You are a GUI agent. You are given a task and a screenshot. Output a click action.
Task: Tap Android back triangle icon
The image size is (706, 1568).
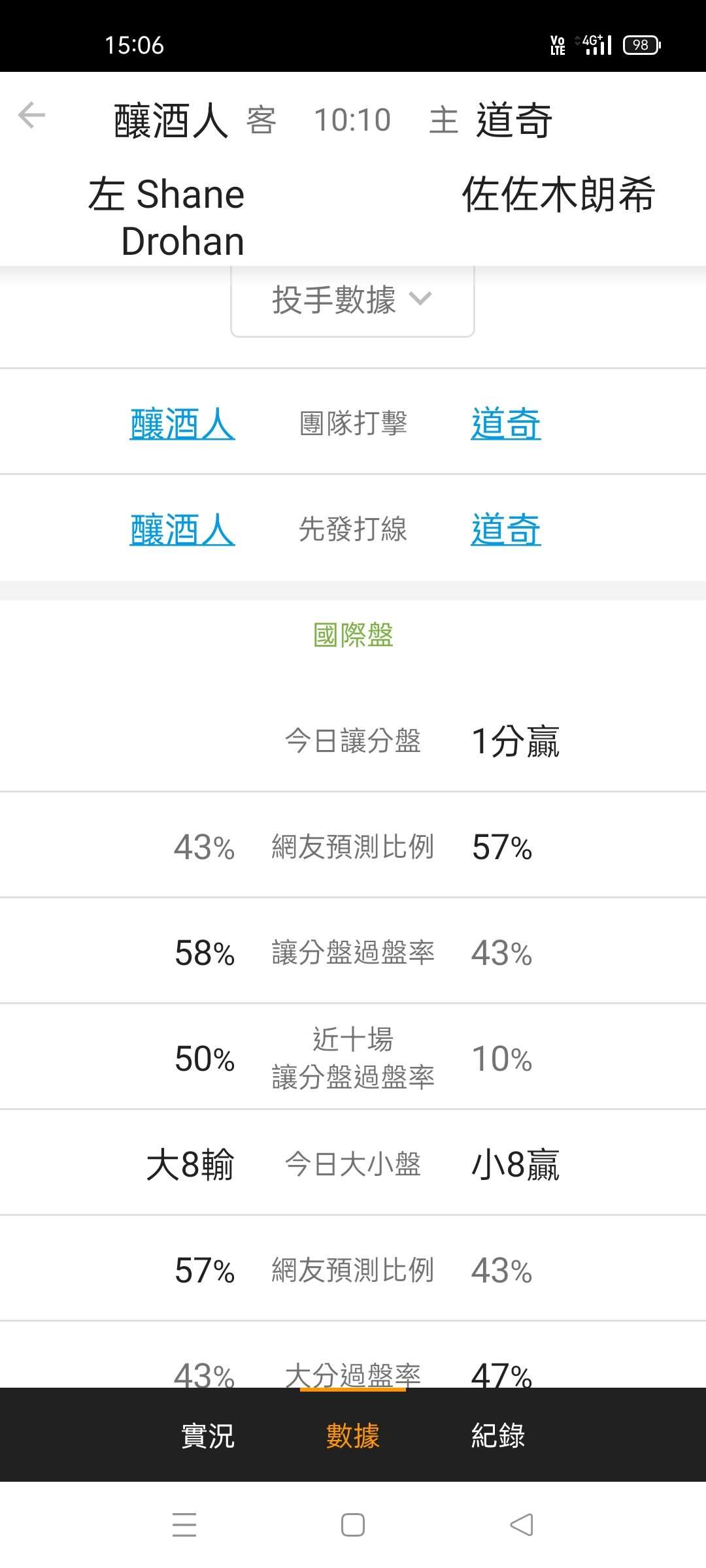(521, 1524)
